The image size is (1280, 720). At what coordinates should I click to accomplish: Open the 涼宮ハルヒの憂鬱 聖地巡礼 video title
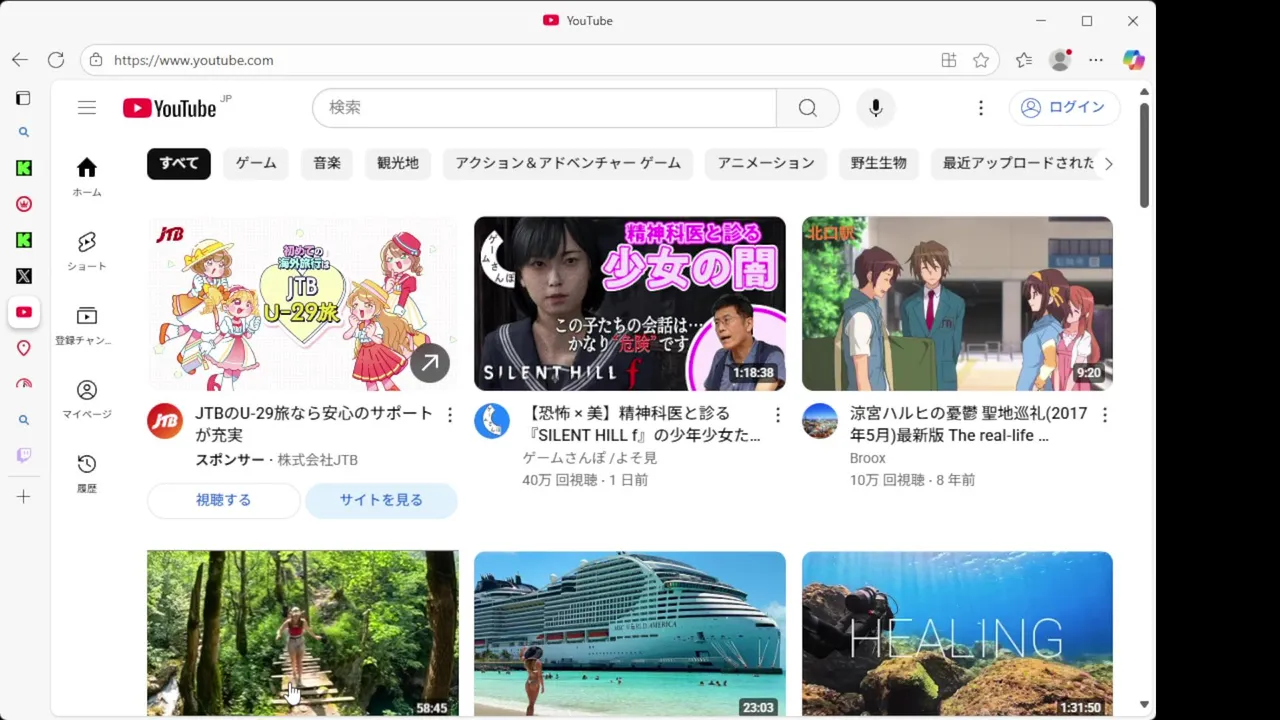click(968, 424)
